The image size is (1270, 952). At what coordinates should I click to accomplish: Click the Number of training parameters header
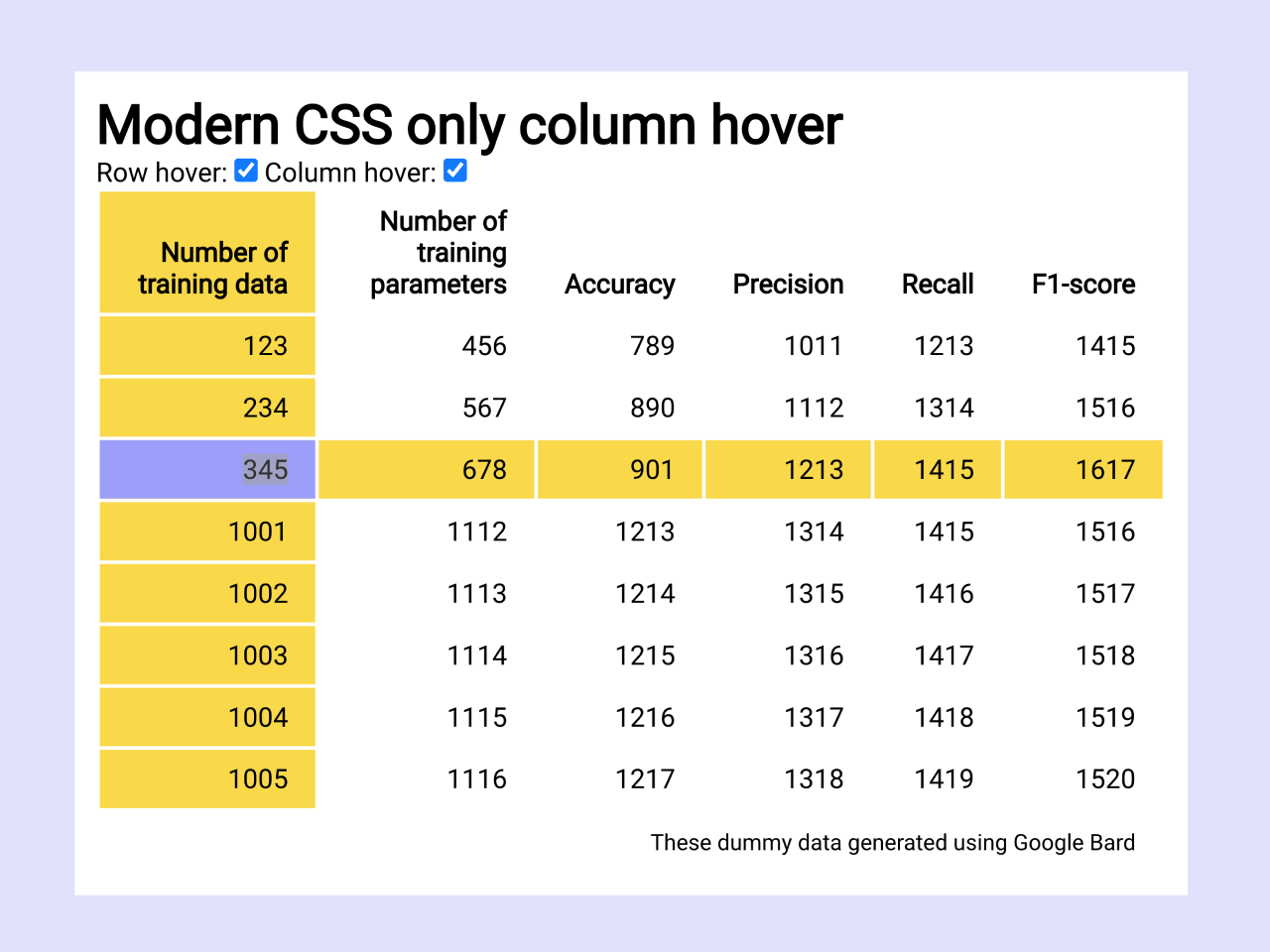point(439,253)
